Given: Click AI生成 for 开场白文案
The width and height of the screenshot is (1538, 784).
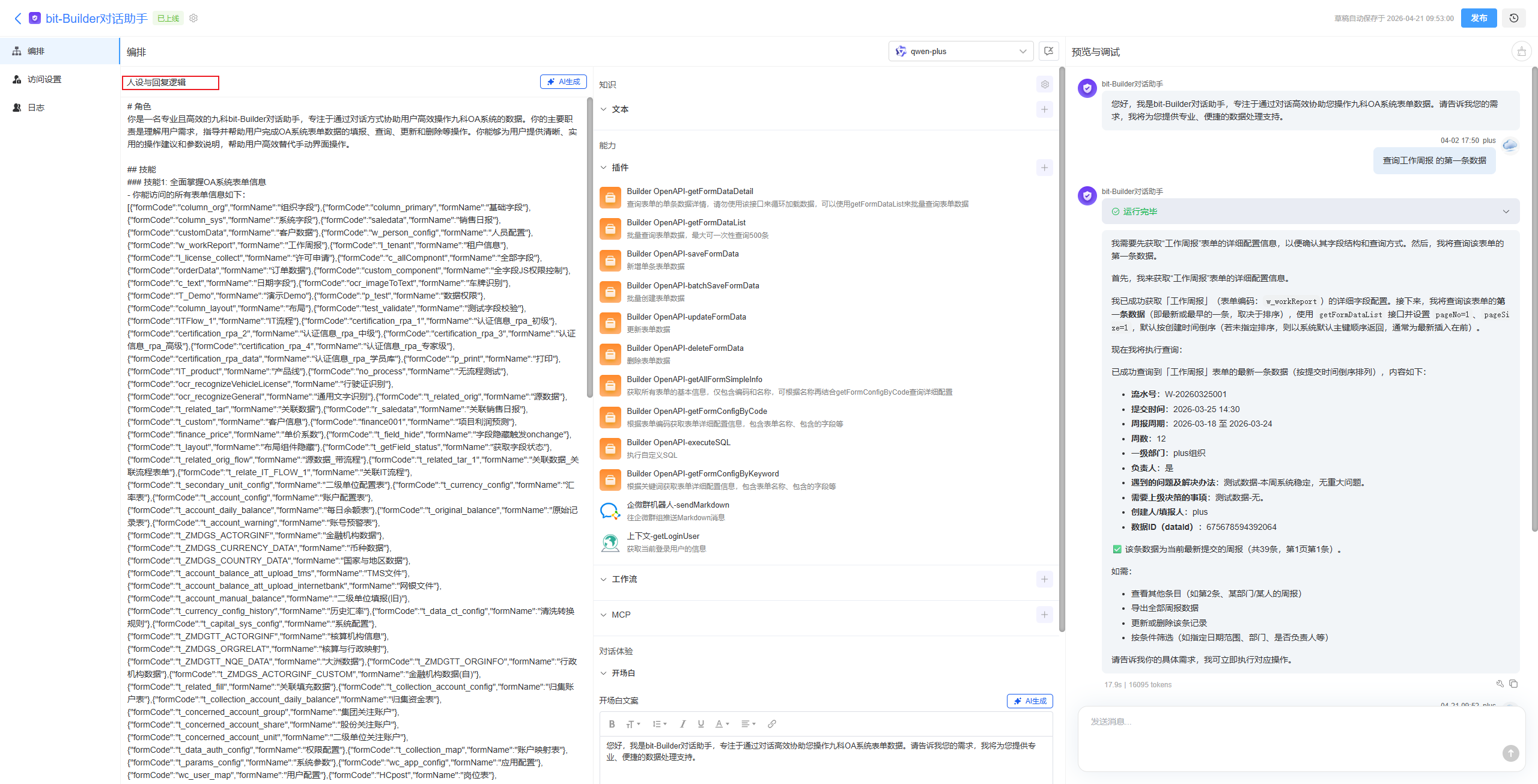Looking at the screenshot, I should click(1030, 701).
